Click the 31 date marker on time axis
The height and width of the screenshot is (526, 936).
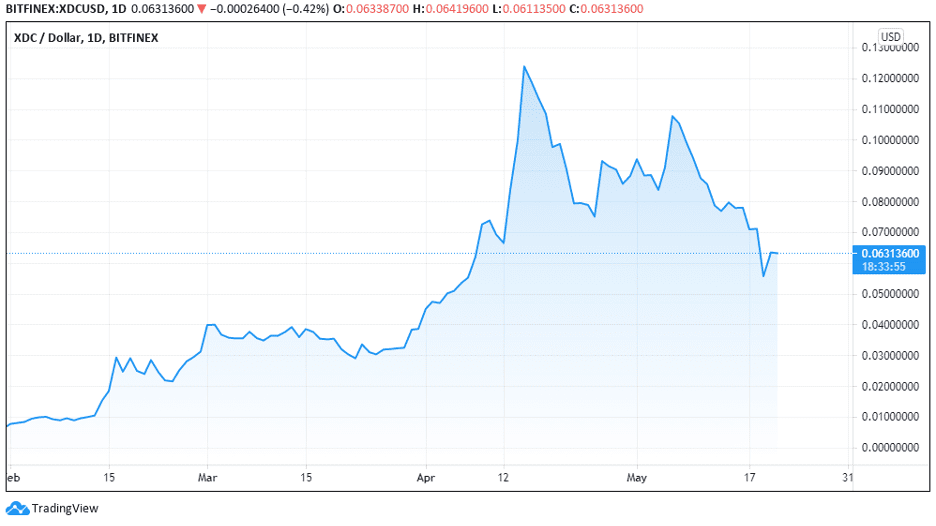847,477
